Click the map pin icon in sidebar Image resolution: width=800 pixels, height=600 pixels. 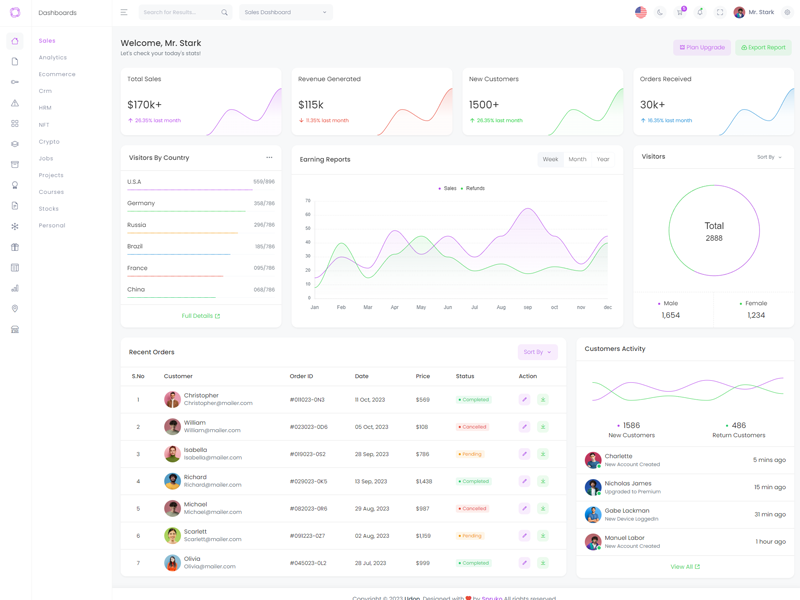pos(15,309)
